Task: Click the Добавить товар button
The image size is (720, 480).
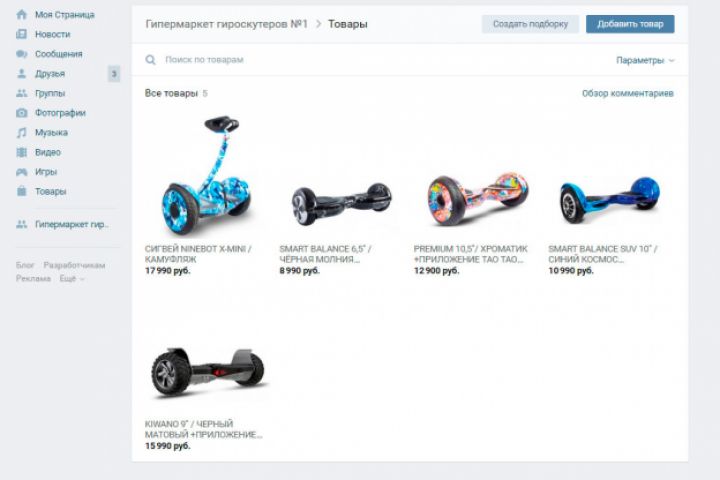Action: pyautogui.click(x=630, y=24)
